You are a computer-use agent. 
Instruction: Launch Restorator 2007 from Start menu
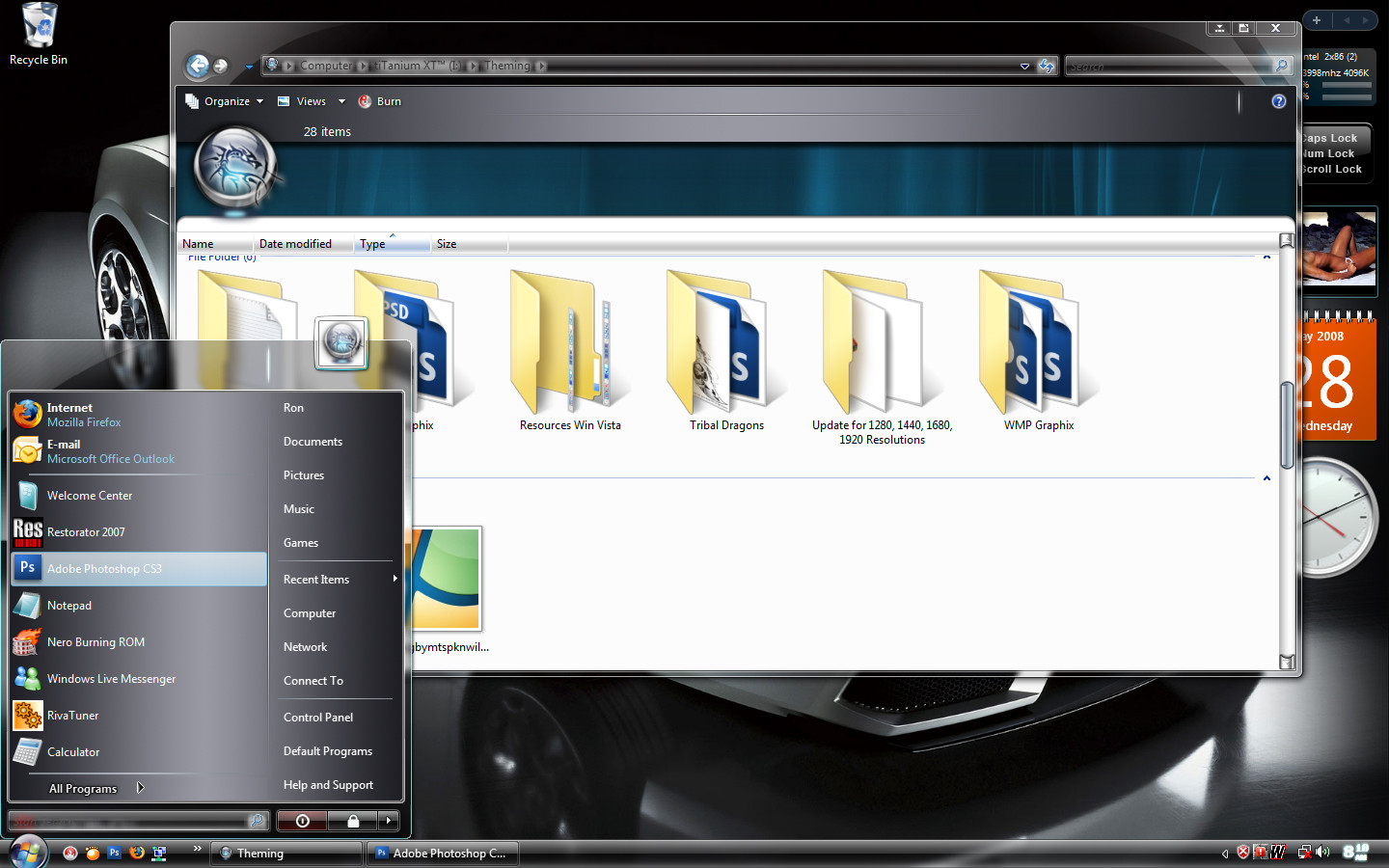139,532
